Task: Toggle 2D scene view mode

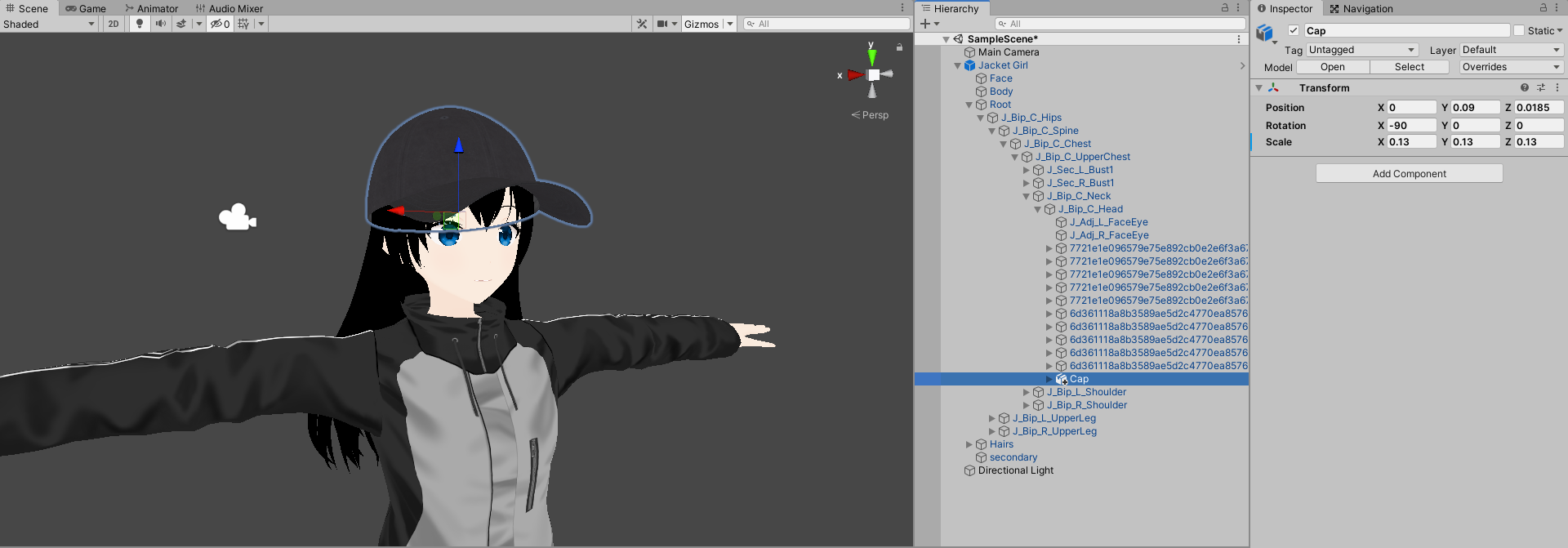Action: coord(114,24)
